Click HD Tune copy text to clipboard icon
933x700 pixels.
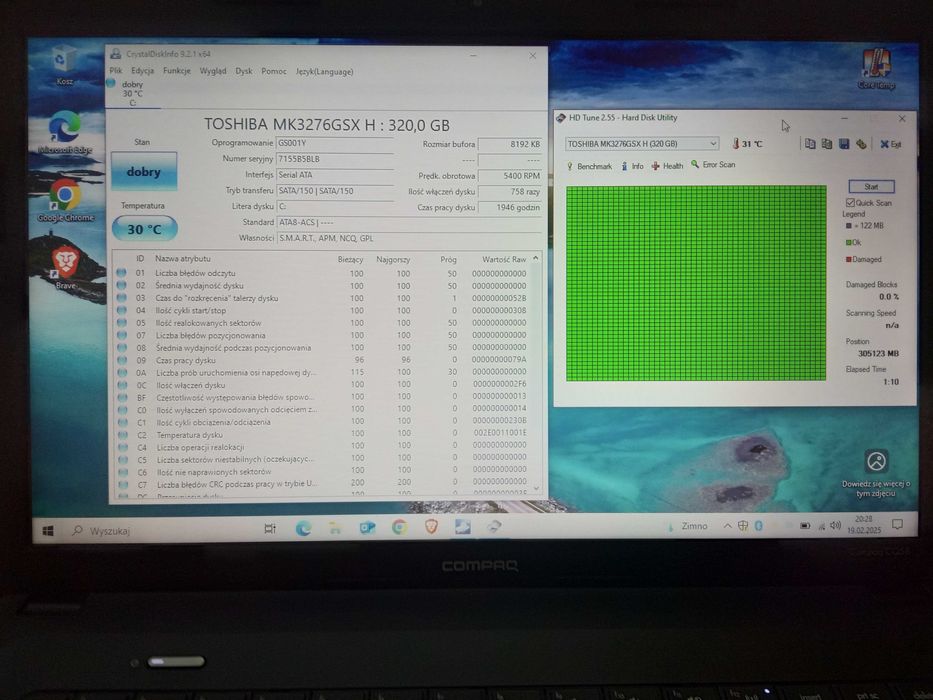click(810, 143)
